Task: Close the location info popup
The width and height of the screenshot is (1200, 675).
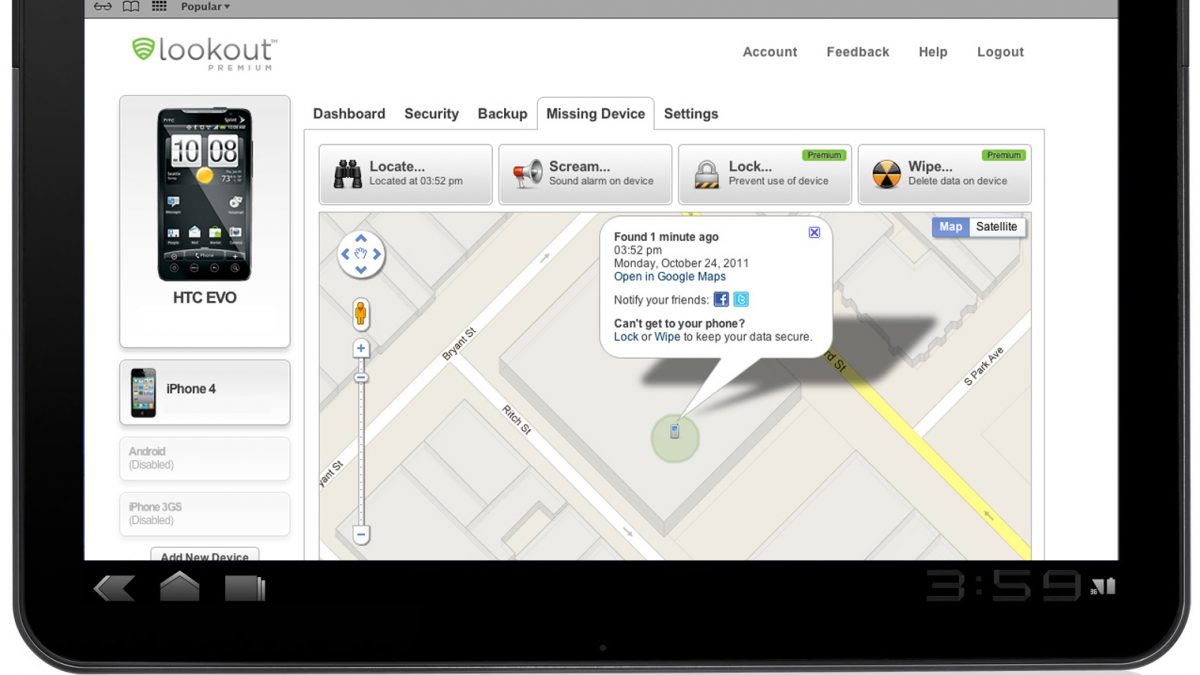Action: click(814, 232)
